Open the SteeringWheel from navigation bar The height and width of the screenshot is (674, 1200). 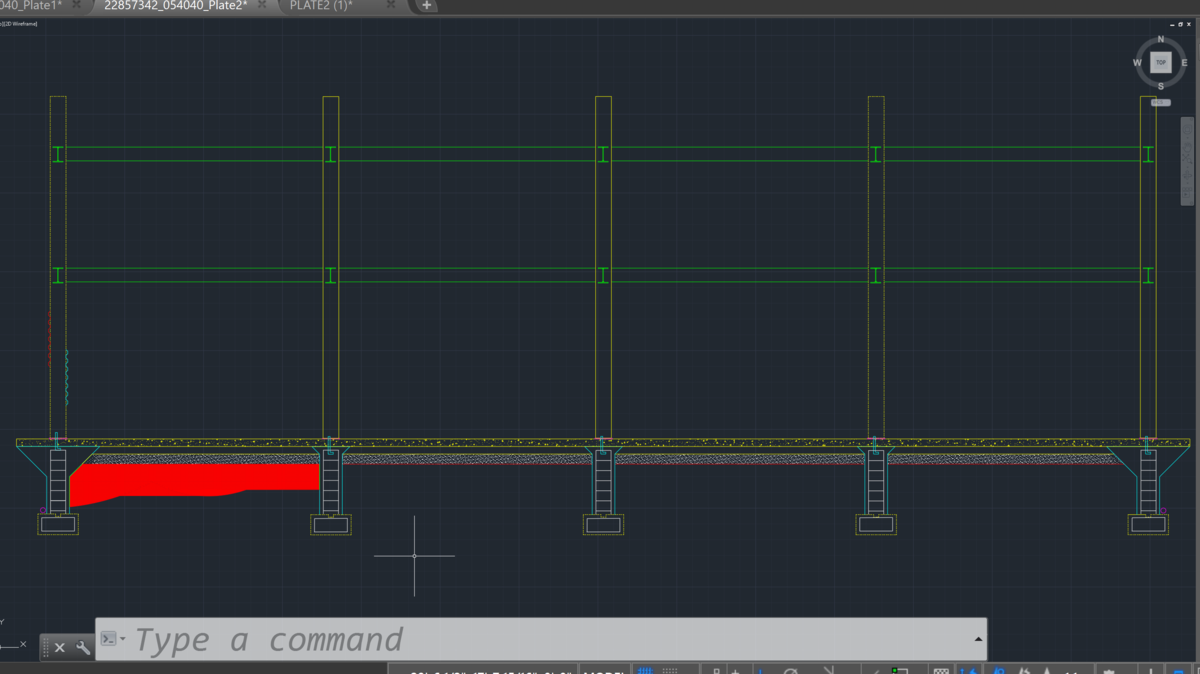click(1187, 128)
